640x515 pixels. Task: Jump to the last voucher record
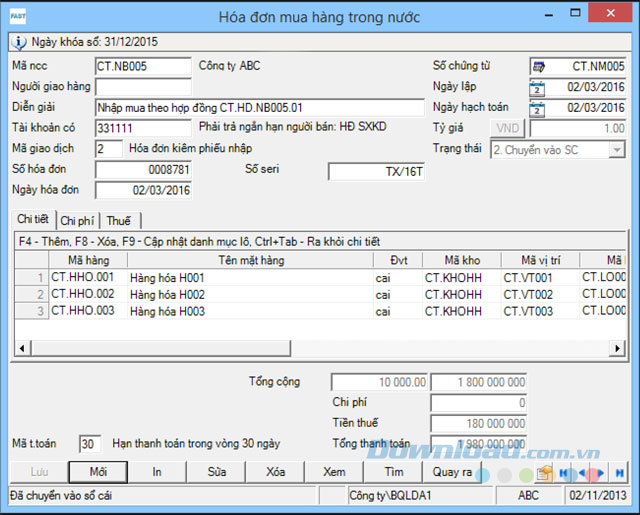(x=619, y=473)
